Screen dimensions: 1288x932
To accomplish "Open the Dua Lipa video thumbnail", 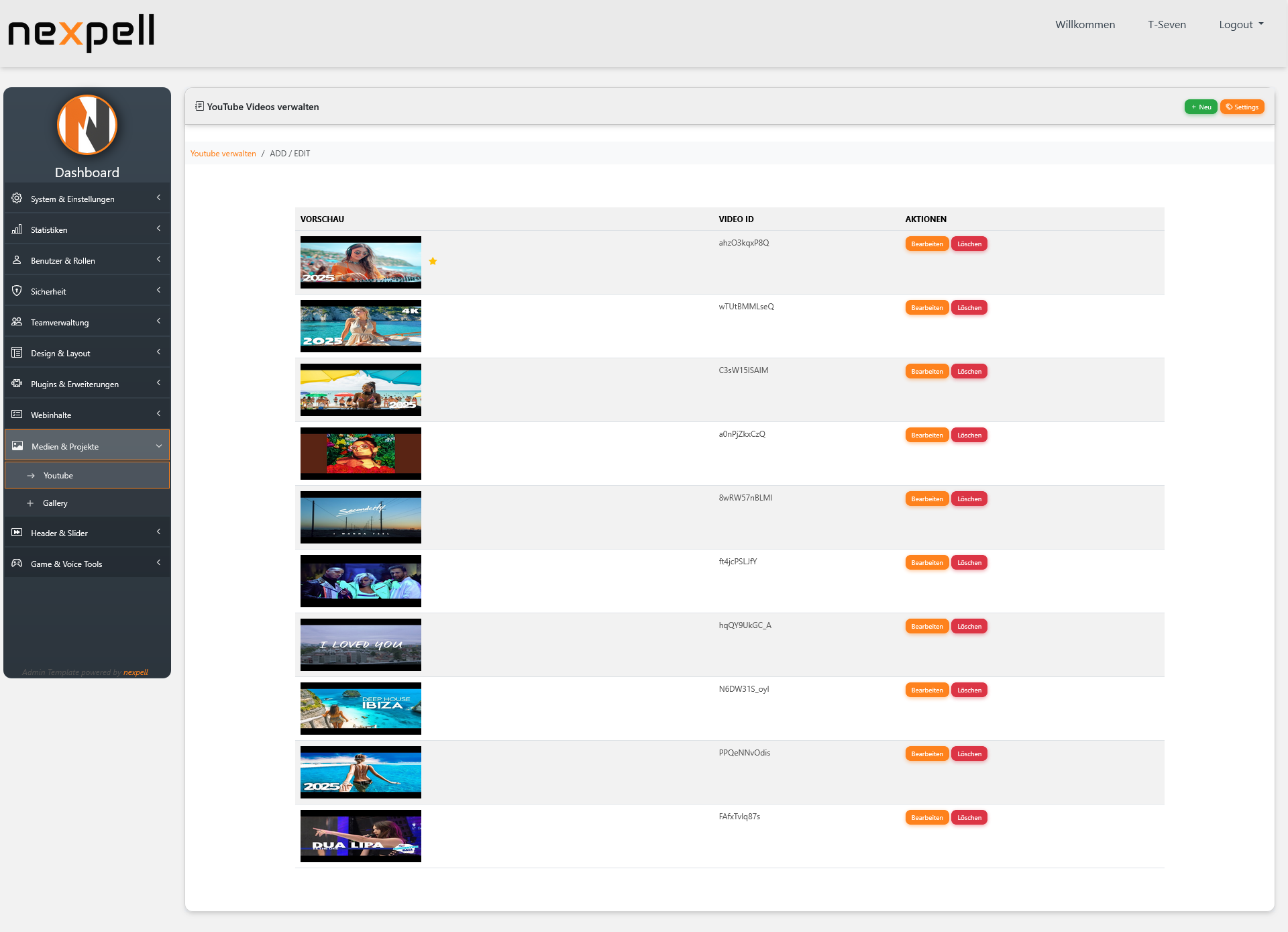I will (360, 835).
